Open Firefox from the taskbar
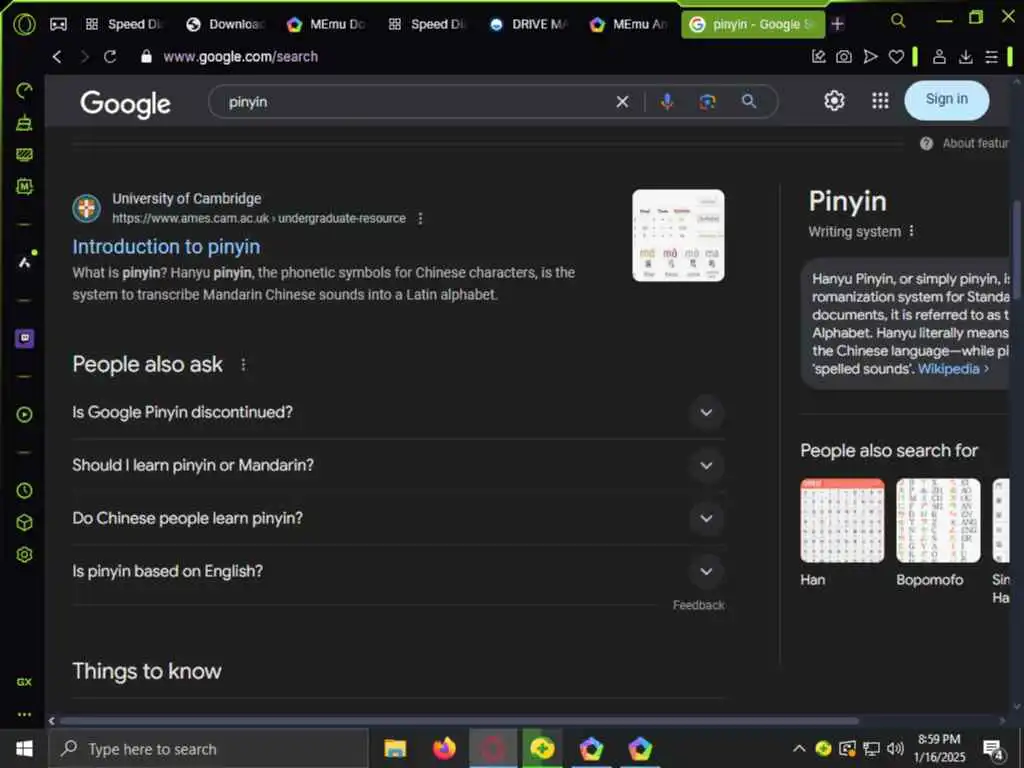This screenshot has width=1024, height=768. pos(444,748)
